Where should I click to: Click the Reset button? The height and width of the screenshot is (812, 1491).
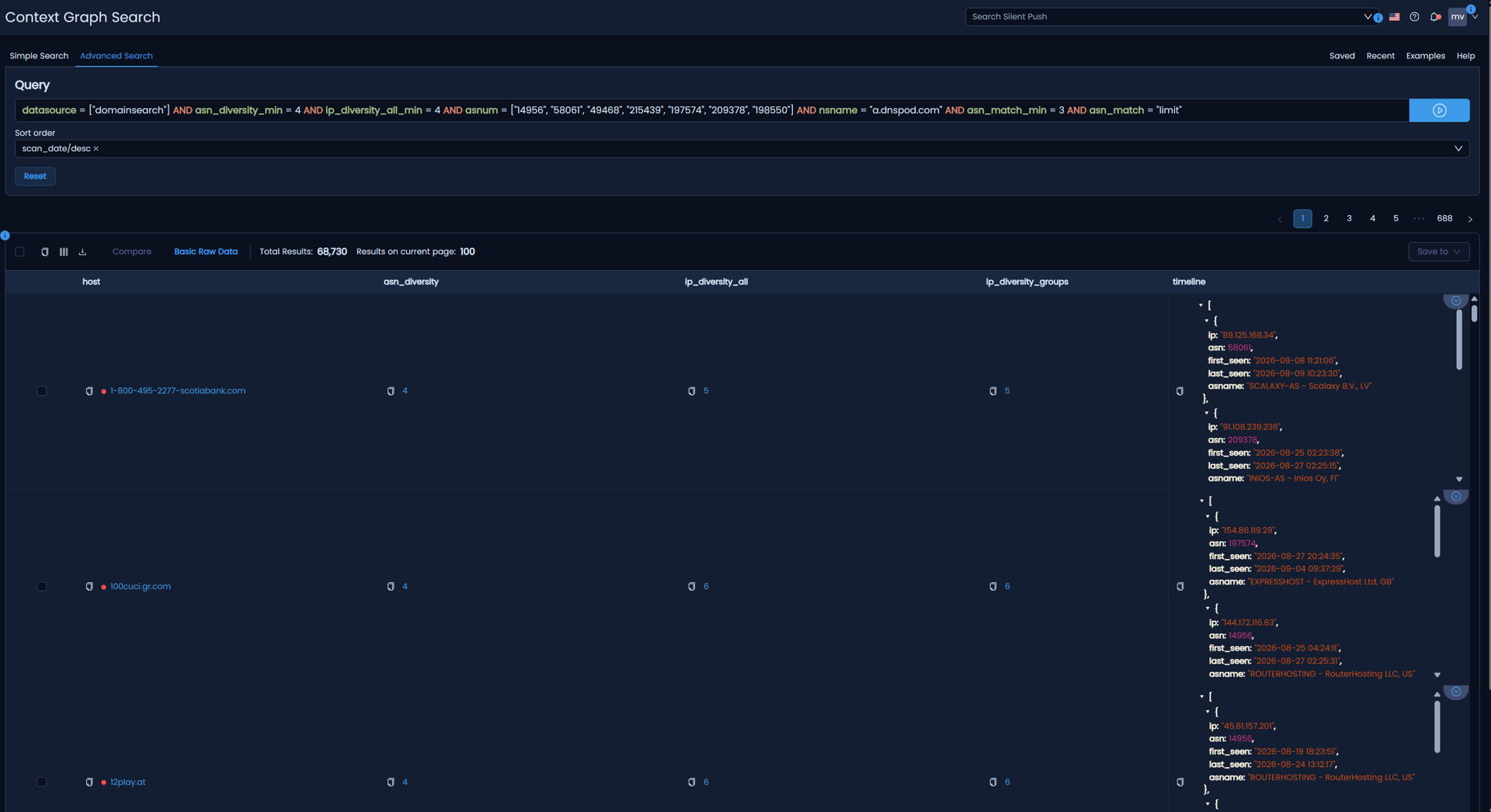35,176
